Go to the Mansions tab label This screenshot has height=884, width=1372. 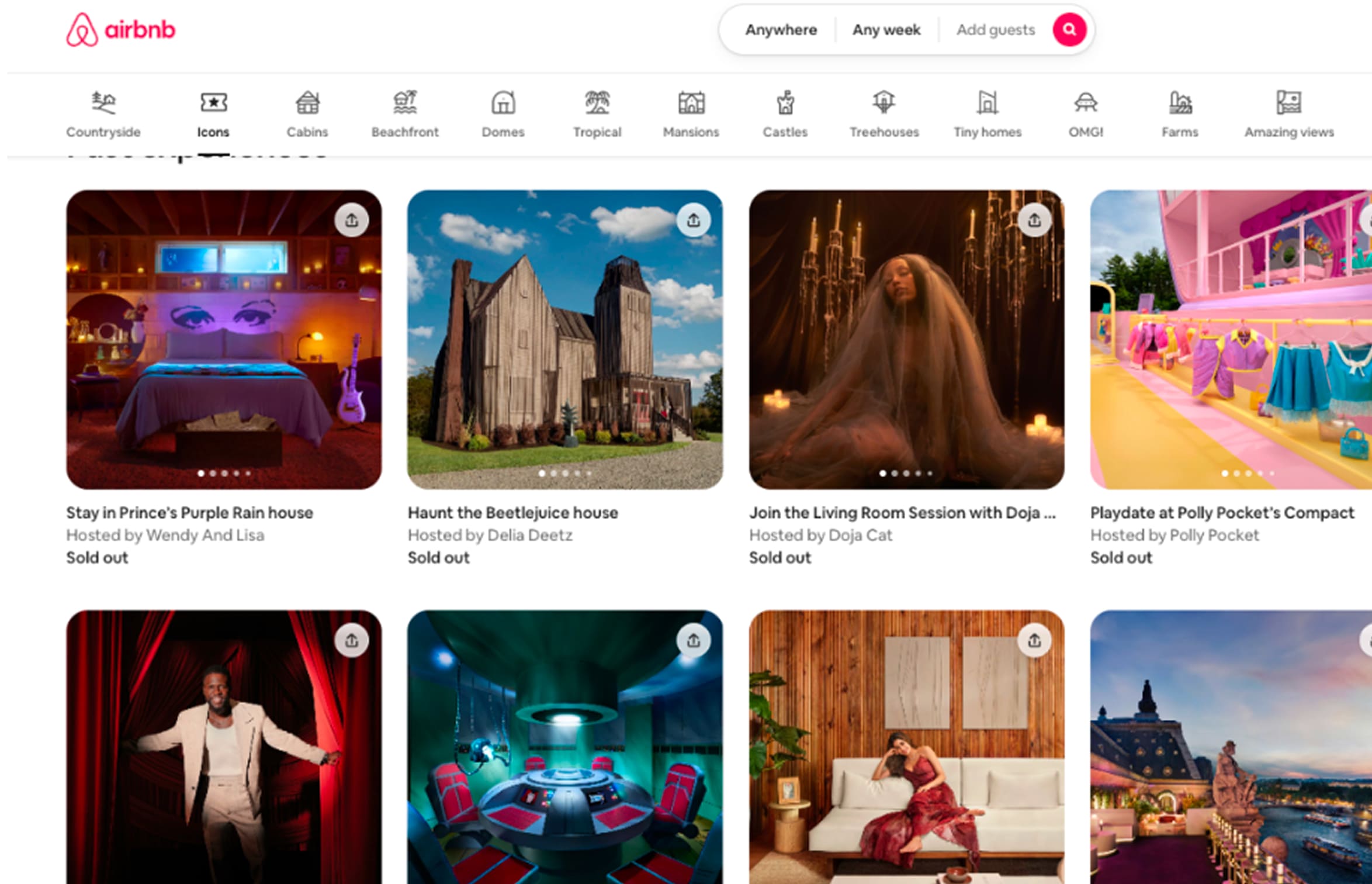(691, 132)
